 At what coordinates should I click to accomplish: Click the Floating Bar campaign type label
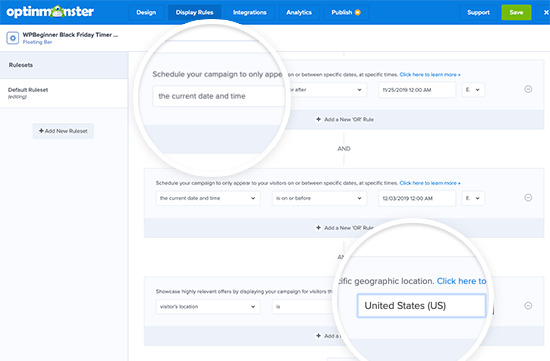tap(37, 42)
